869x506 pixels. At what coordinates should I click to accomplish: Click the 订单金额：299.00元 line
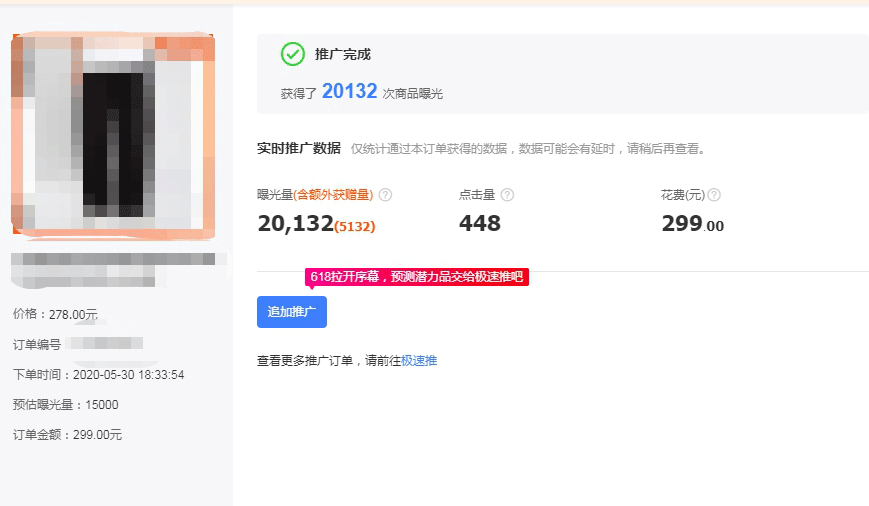point(68,435)
